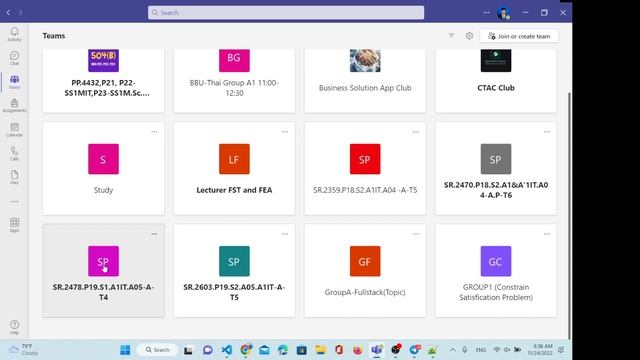Open Business Solution App Club team
Image resolution: width=640 pixels, height=360 pixels.
365,81
